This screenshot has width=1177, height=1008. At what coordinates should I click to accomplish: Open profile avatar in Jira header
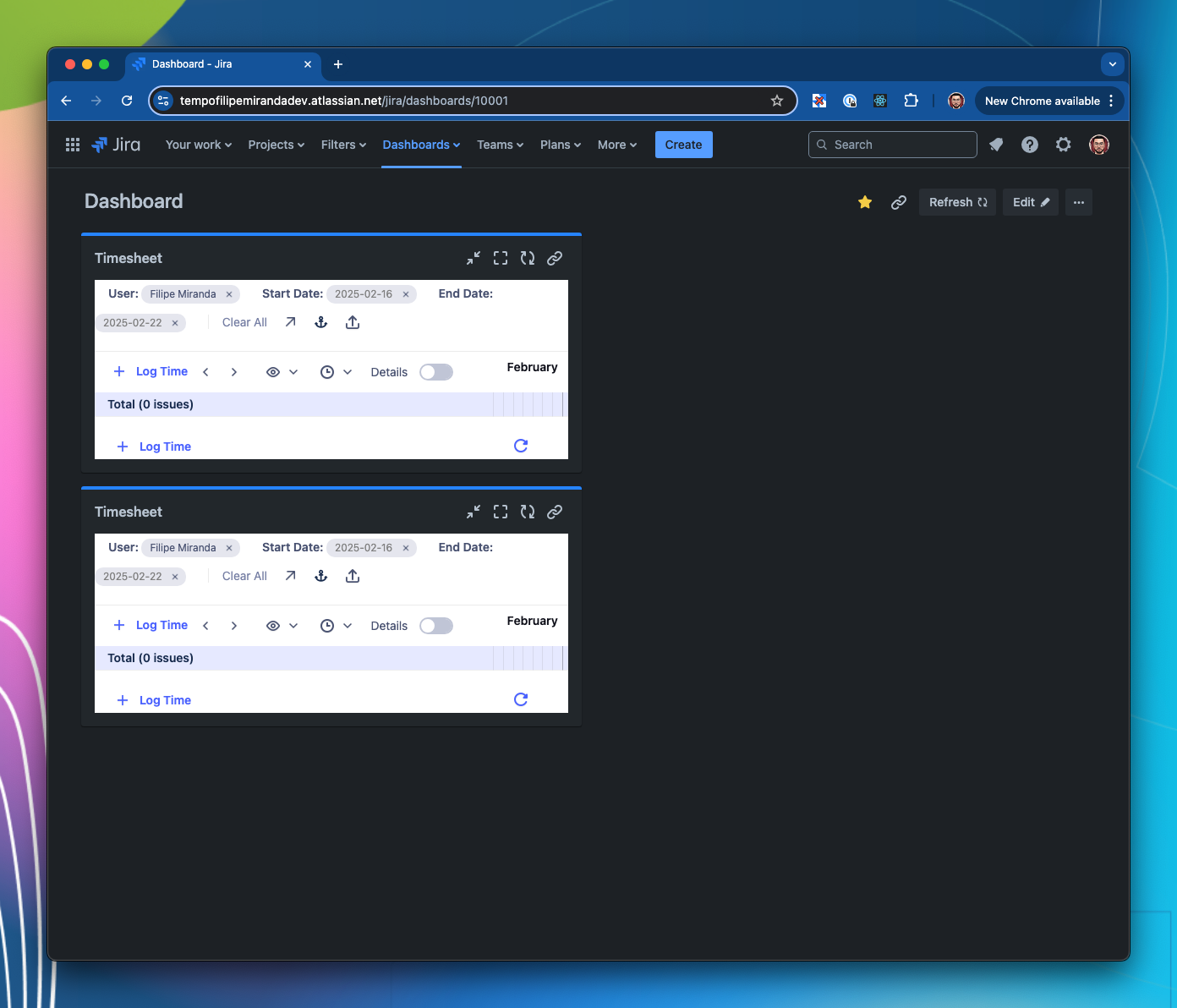tap(1099, 145)
